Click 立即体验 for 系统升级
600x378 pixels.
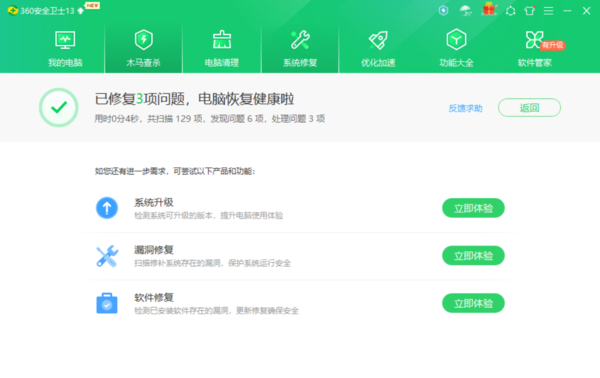pyautogui.click(x=473, y=208)
